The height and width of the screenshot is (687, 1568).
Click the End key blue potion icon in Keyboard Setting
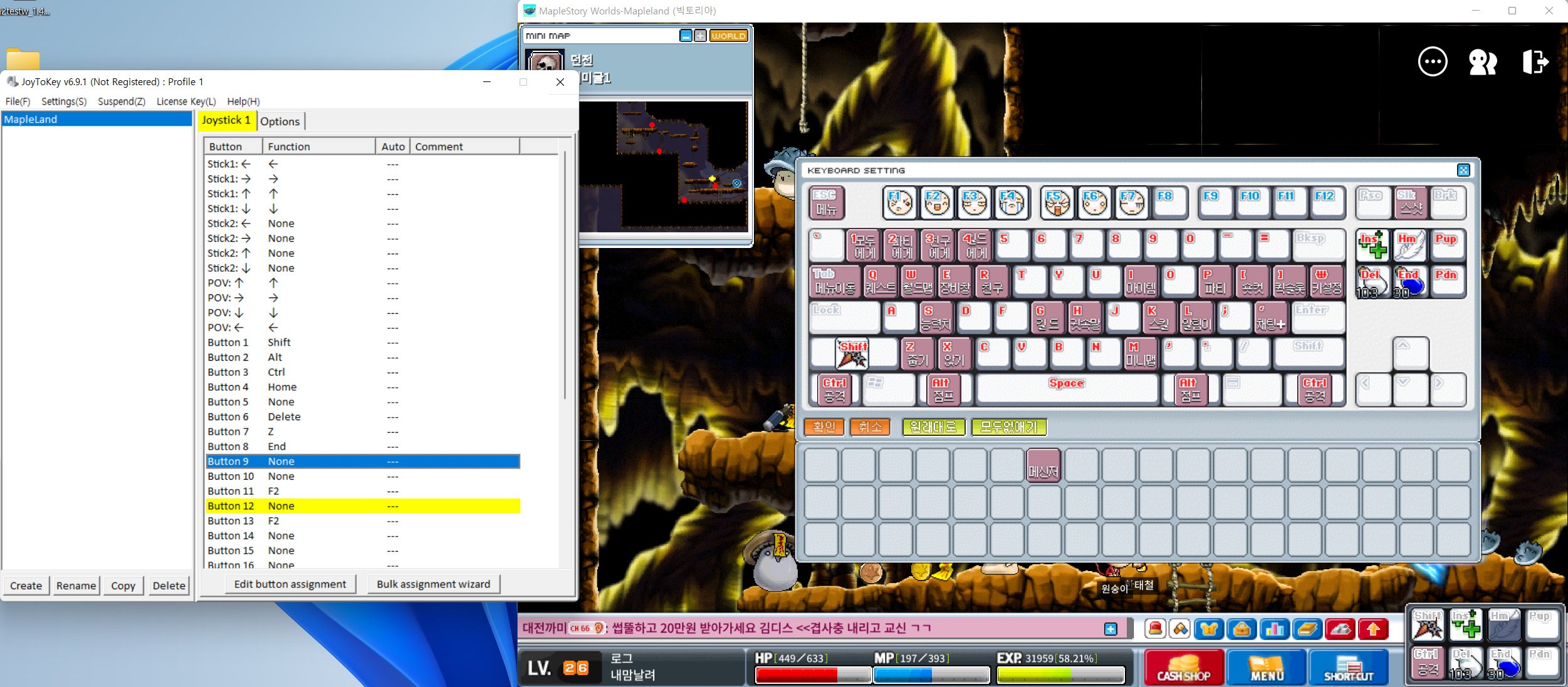[x=1409, y=282]
